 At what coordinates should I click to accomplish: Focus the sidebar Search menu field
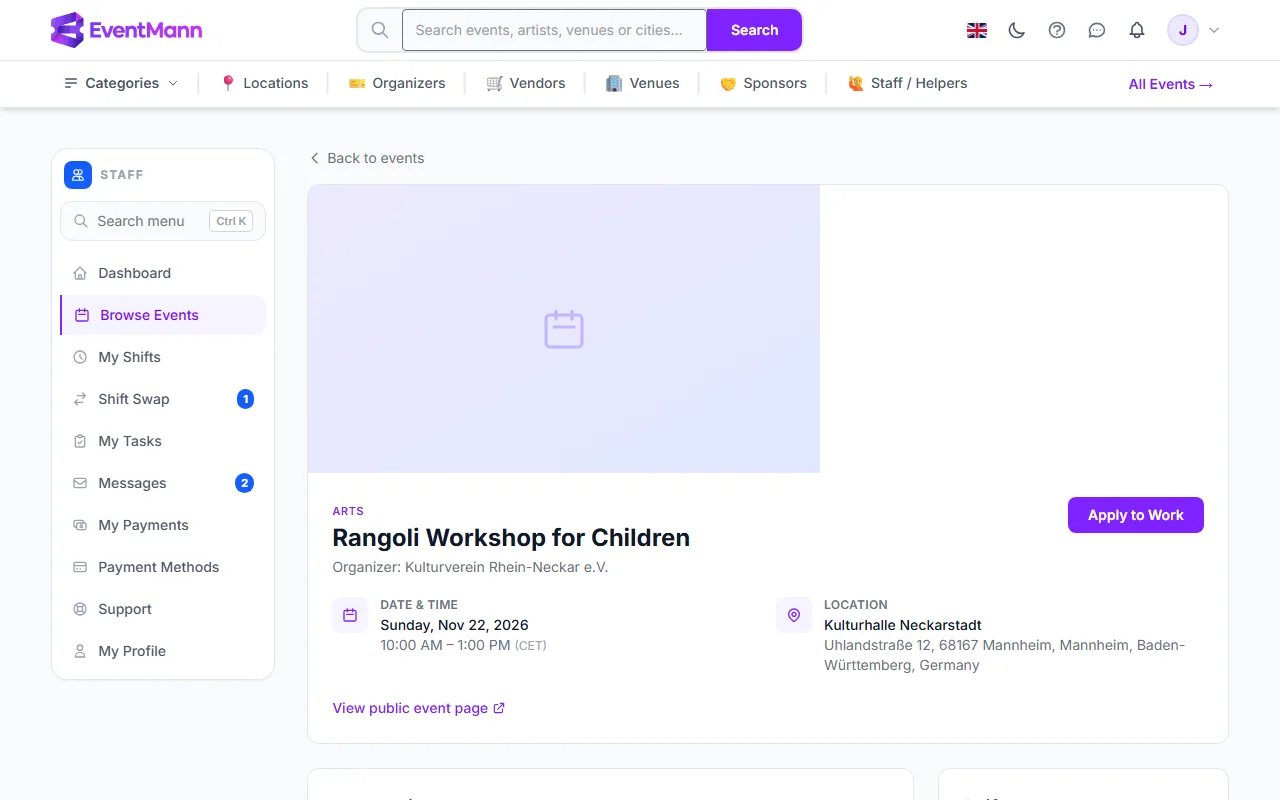pyautogui.click(x=163, y=221)
